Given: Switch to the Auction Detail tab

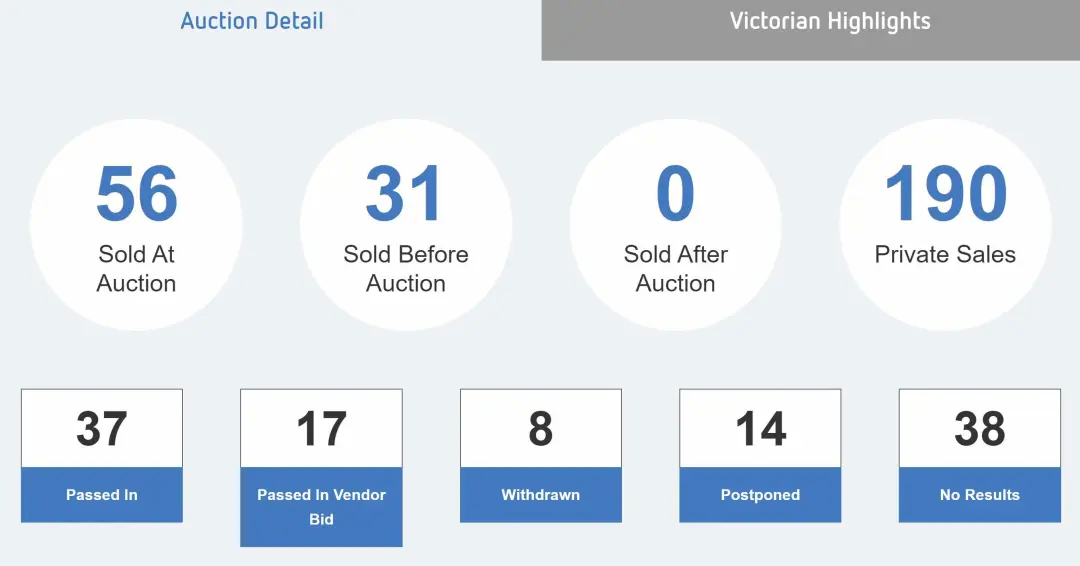Looking at the screenshot, I should 252,21.
